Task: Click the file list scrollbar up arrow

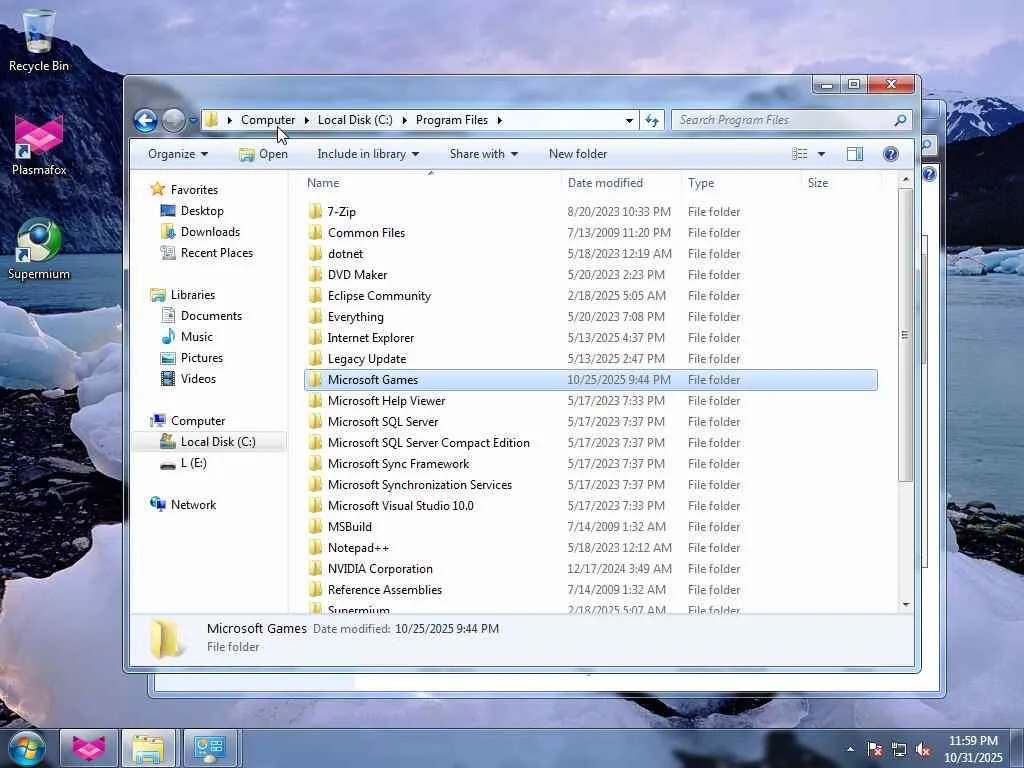Action: 905,180
